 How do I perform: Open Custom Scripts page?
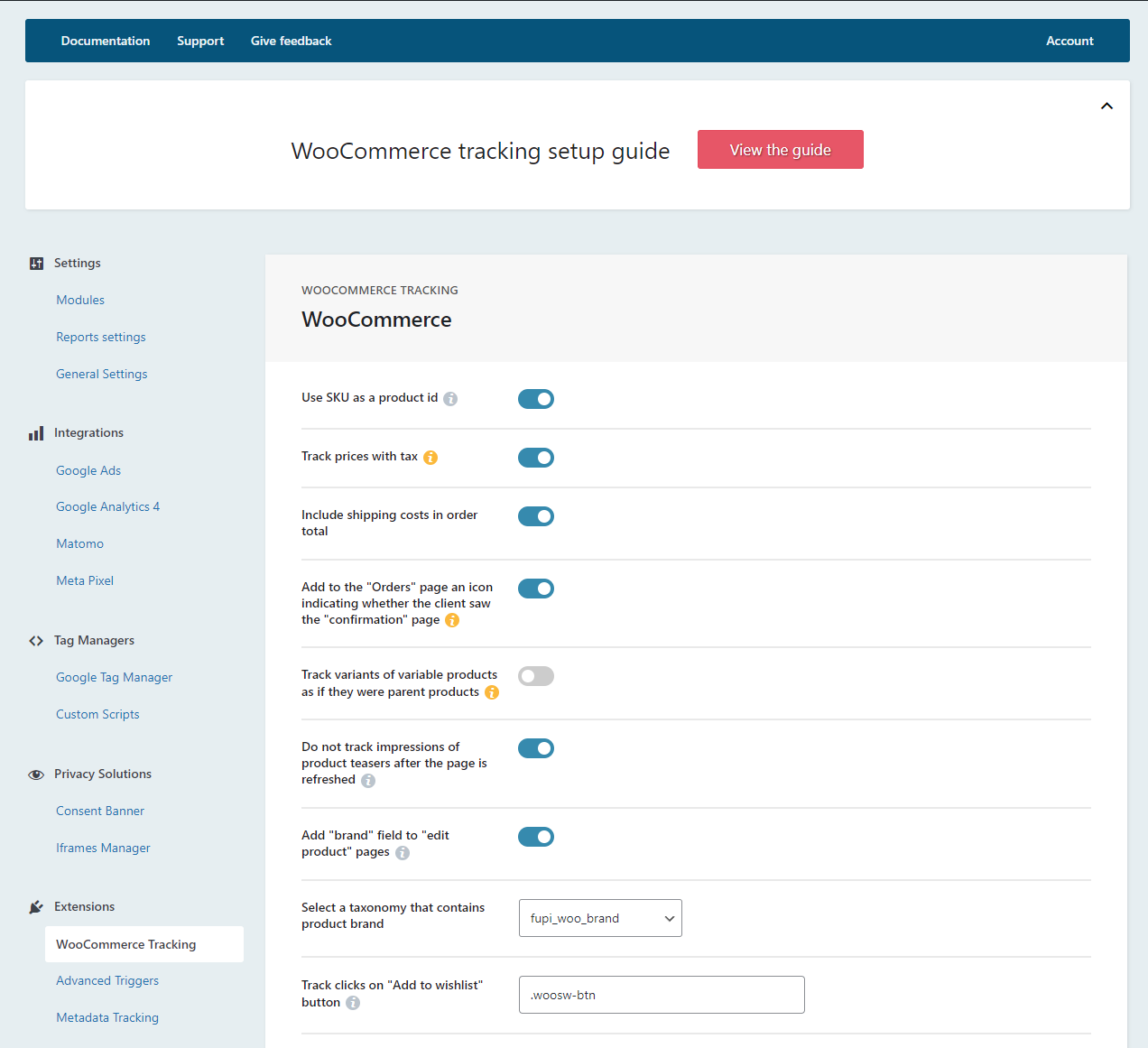97,714
